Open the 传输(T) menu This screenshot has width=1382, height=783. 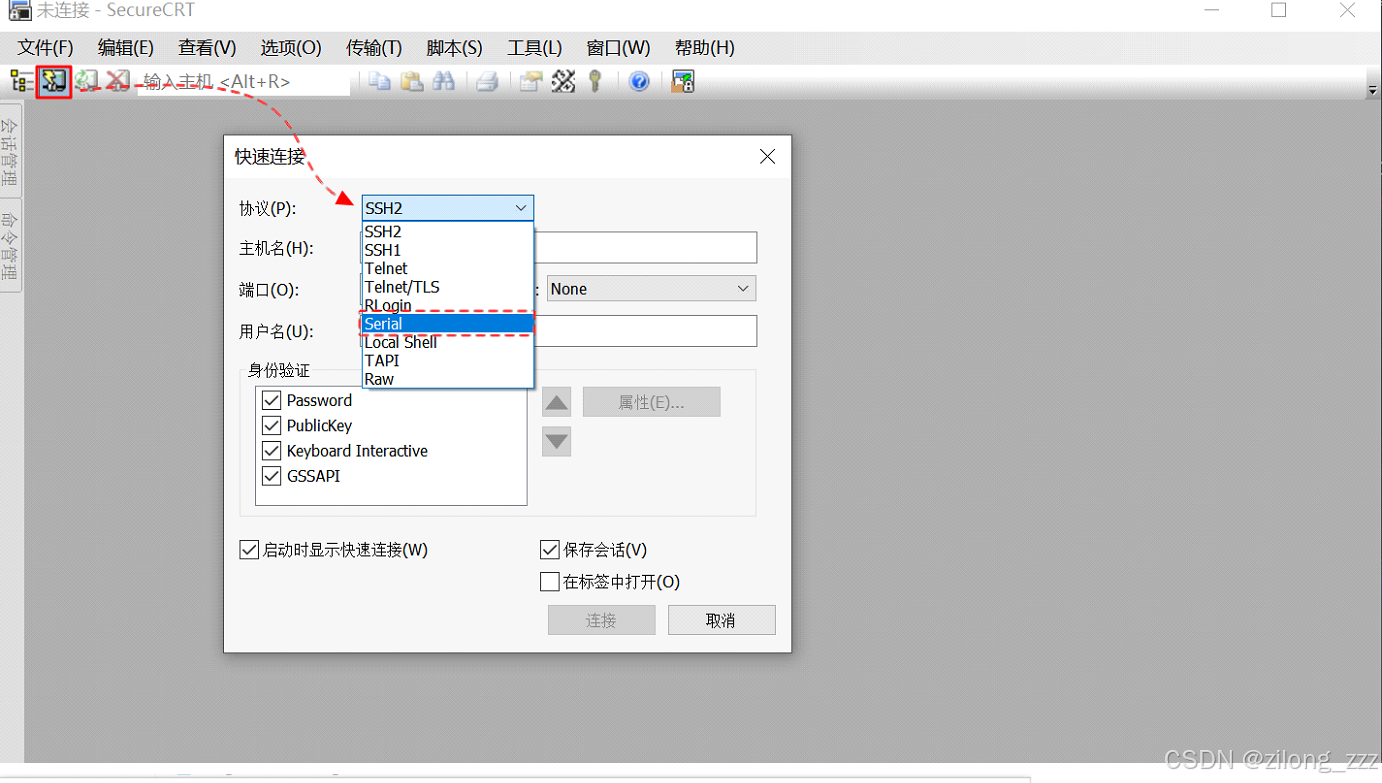374,48
